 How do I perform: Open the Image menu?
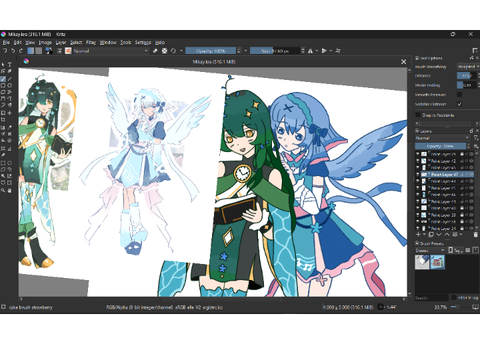(x=45, y=42)
